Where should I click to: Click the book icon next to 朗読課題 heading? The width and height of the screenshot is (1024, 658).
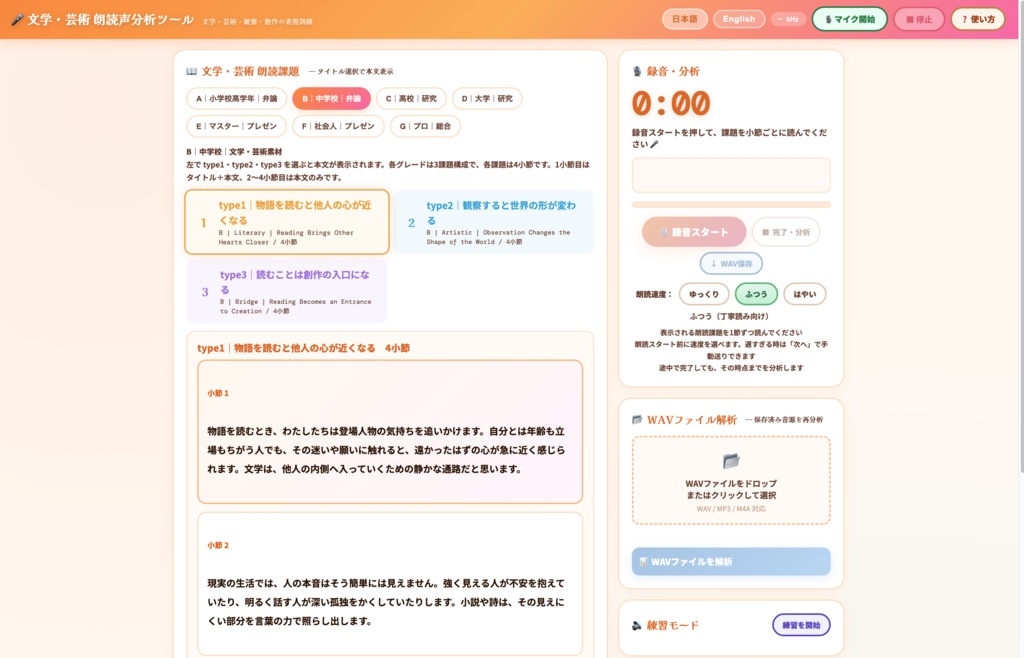[190, 71]
